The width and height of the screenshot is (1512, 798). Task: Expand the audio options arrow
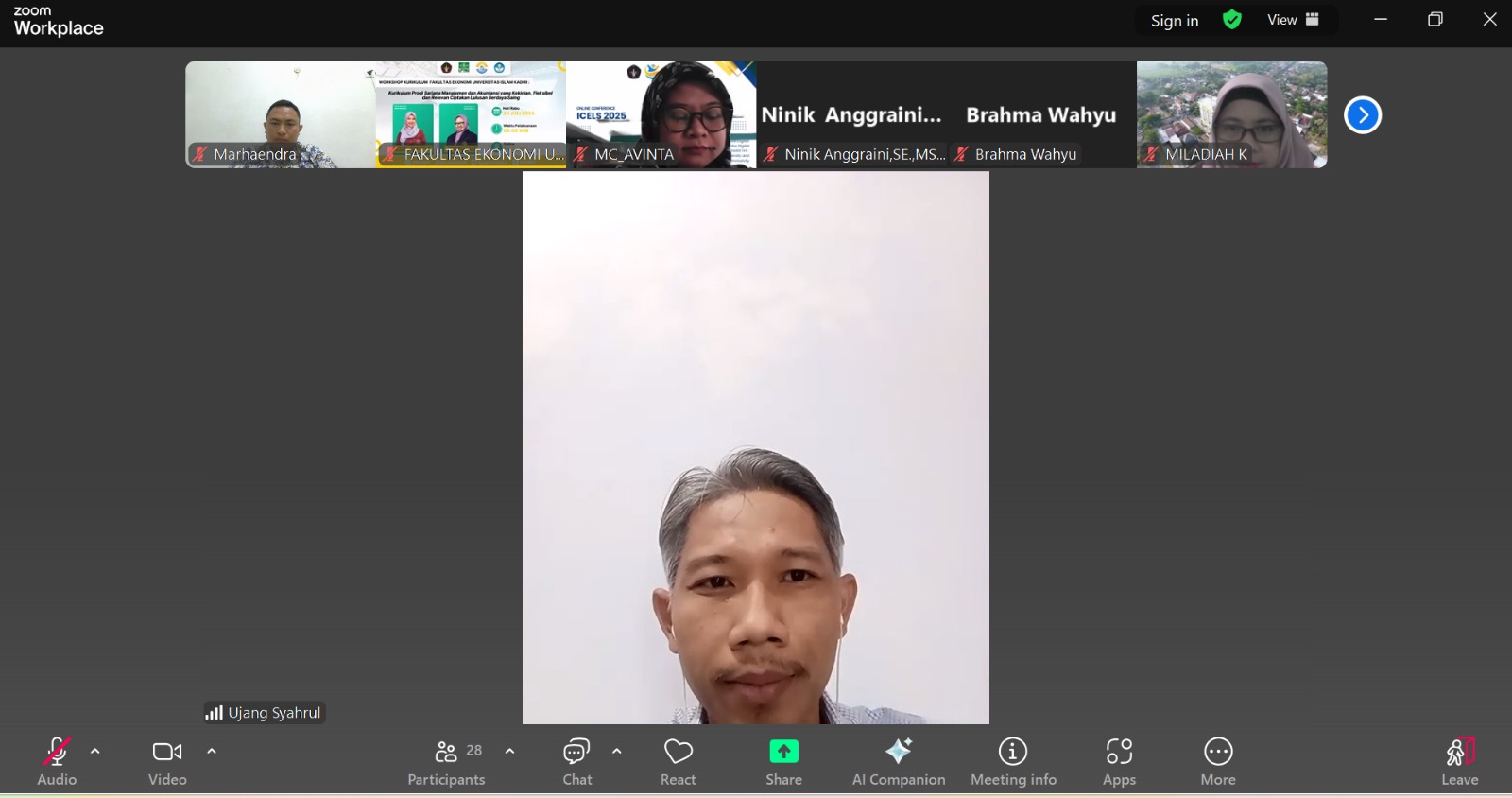95,752
